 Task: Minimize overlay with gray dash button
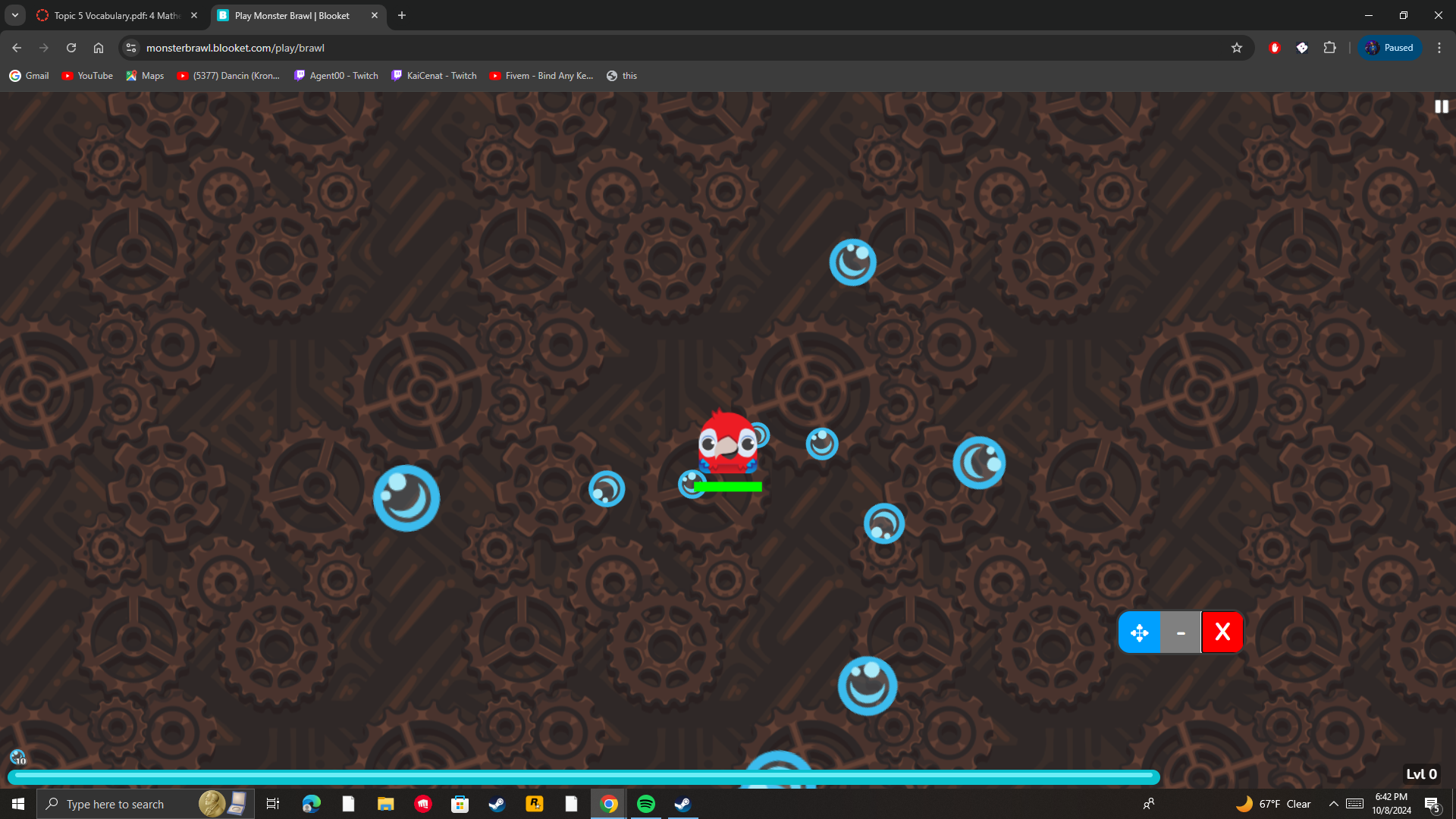coord(1181,632)
